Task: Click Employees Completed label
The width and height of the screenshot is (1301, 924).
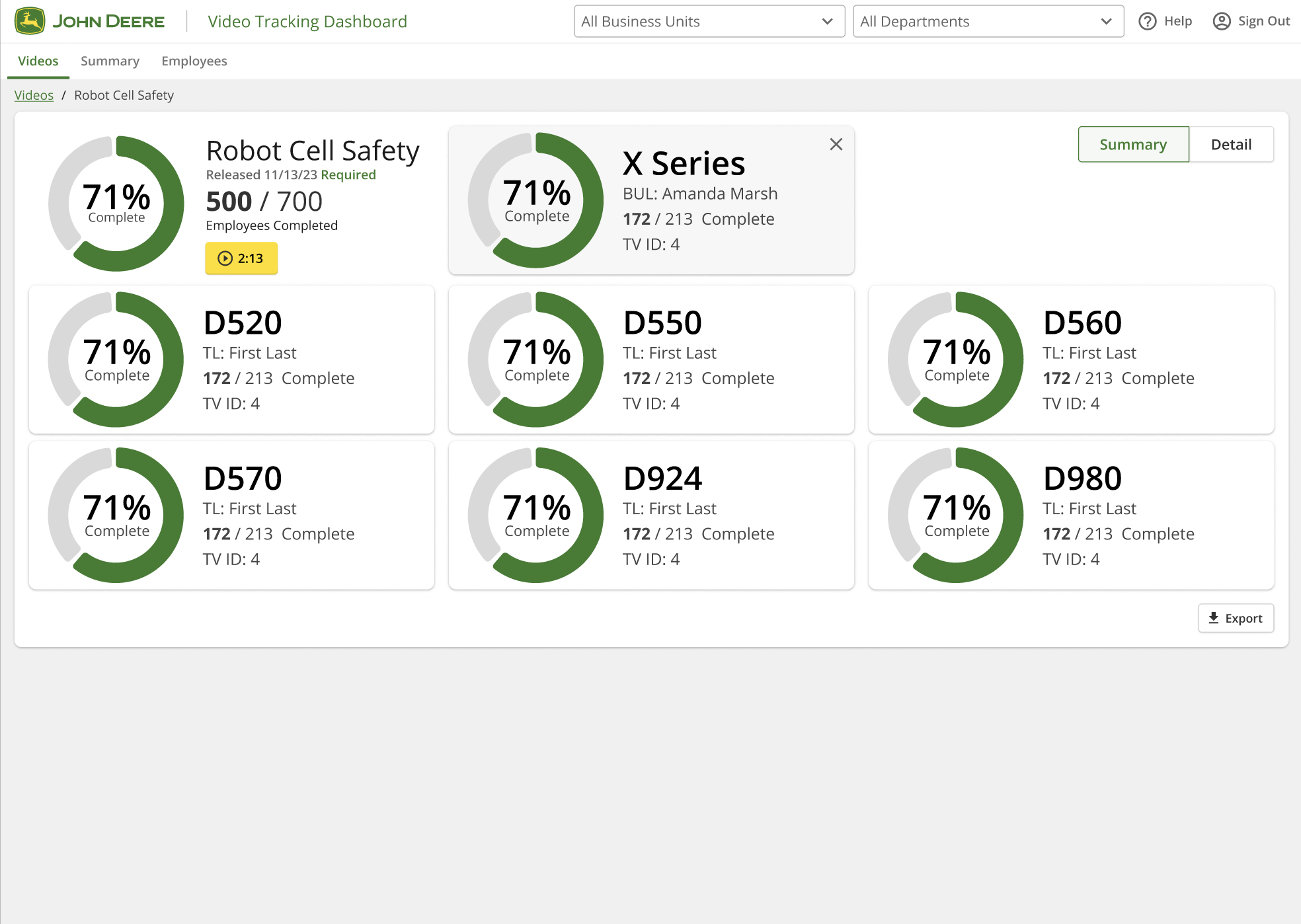Action: pos(272,225)
